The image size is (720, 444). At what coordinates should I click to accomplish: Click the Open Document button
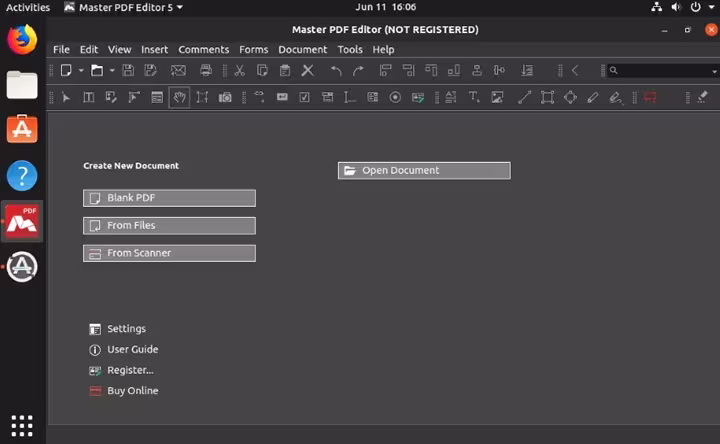pos(424,170)
